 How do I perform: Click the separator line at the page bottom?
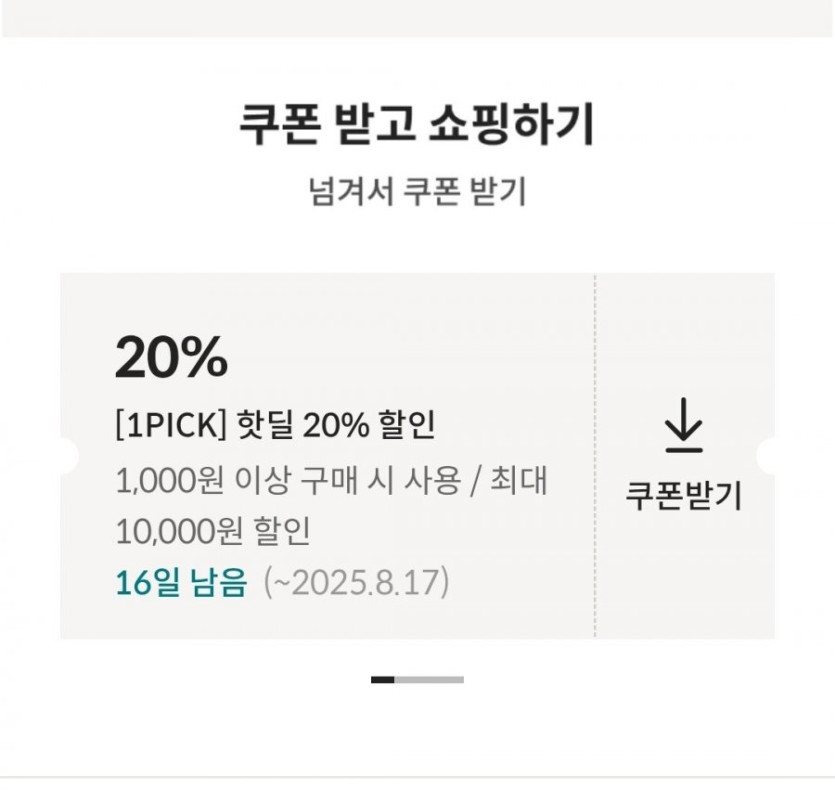tap(417, 777)
